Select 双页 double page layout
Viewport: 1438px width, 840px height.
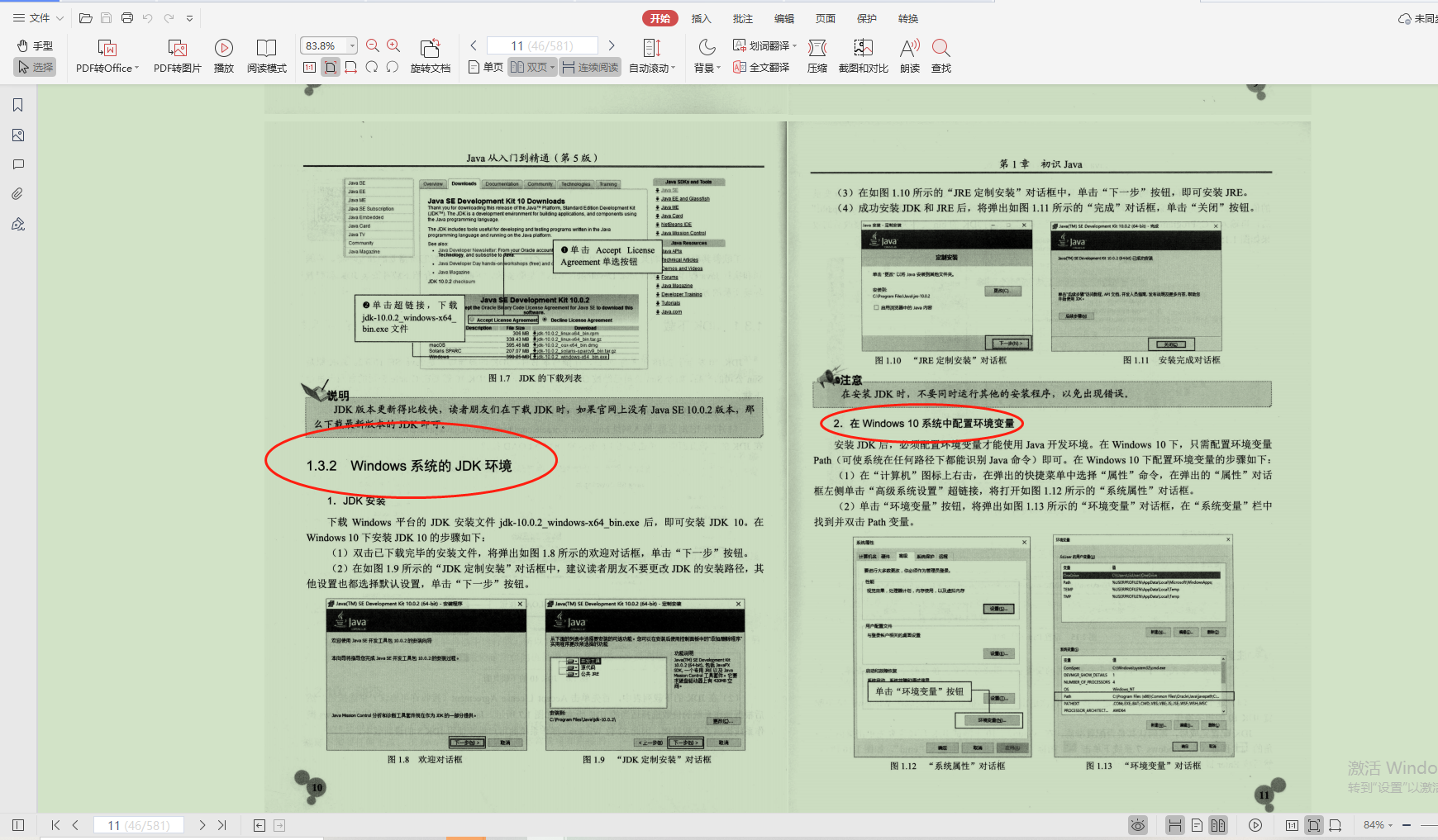pyautogui.click(x=529, y=67)
